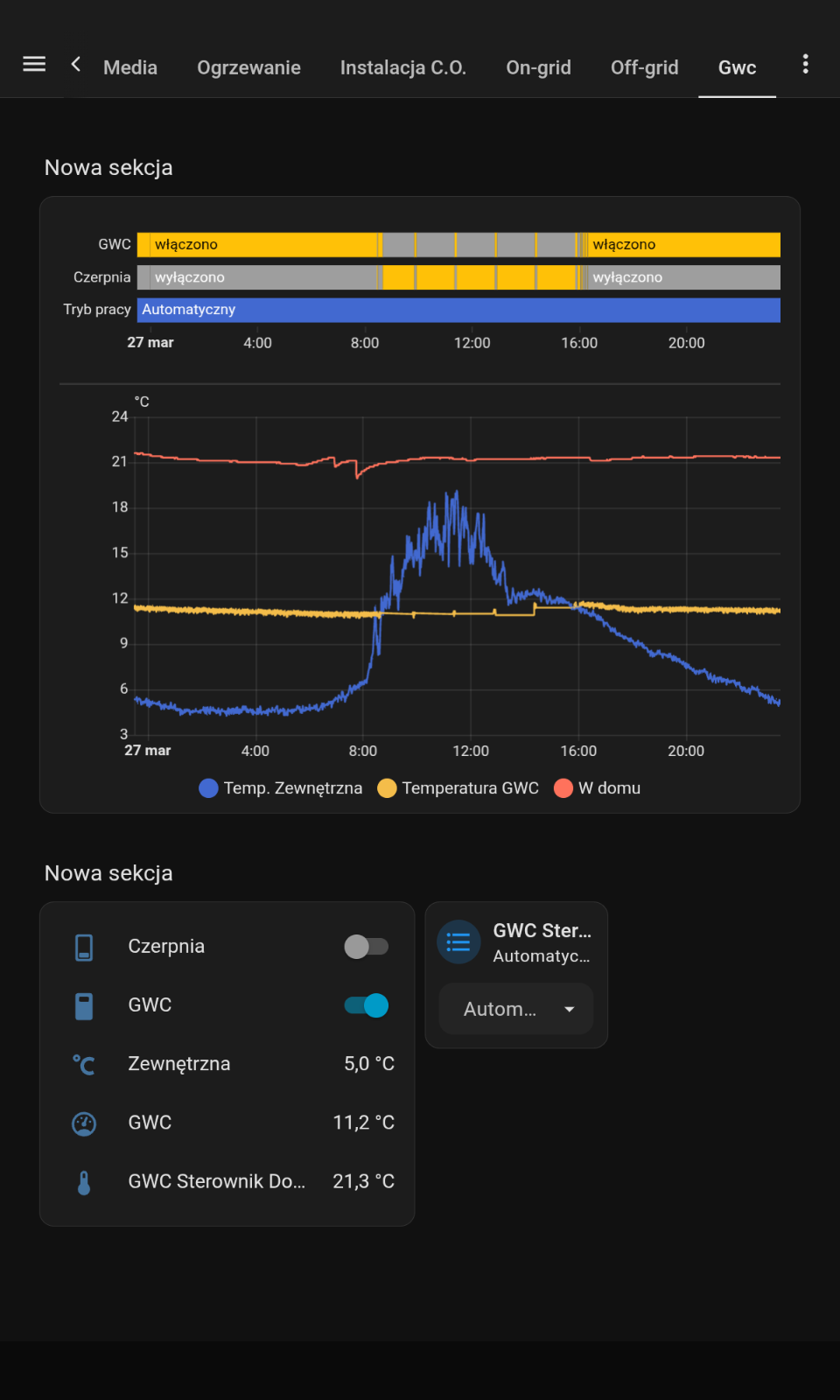Click the dropdown arrow in GWC Sterownik card
The image size is (840, 1400).
[570, 1009]
